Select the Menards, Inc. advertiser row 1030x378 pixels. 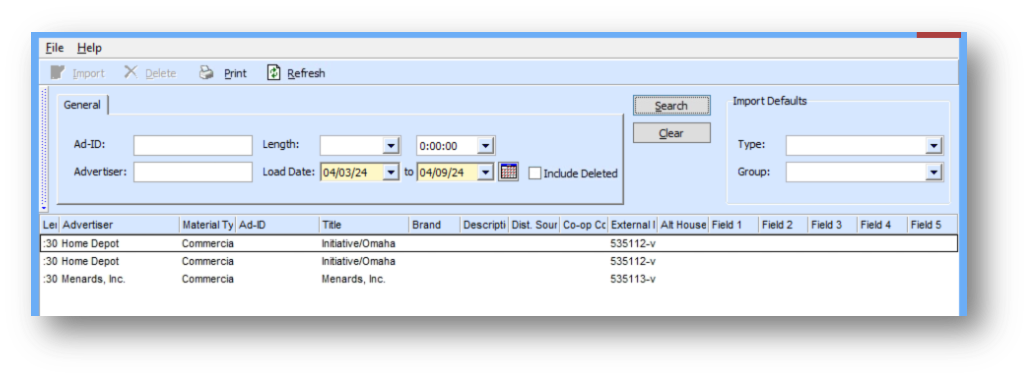pos(499,279)
